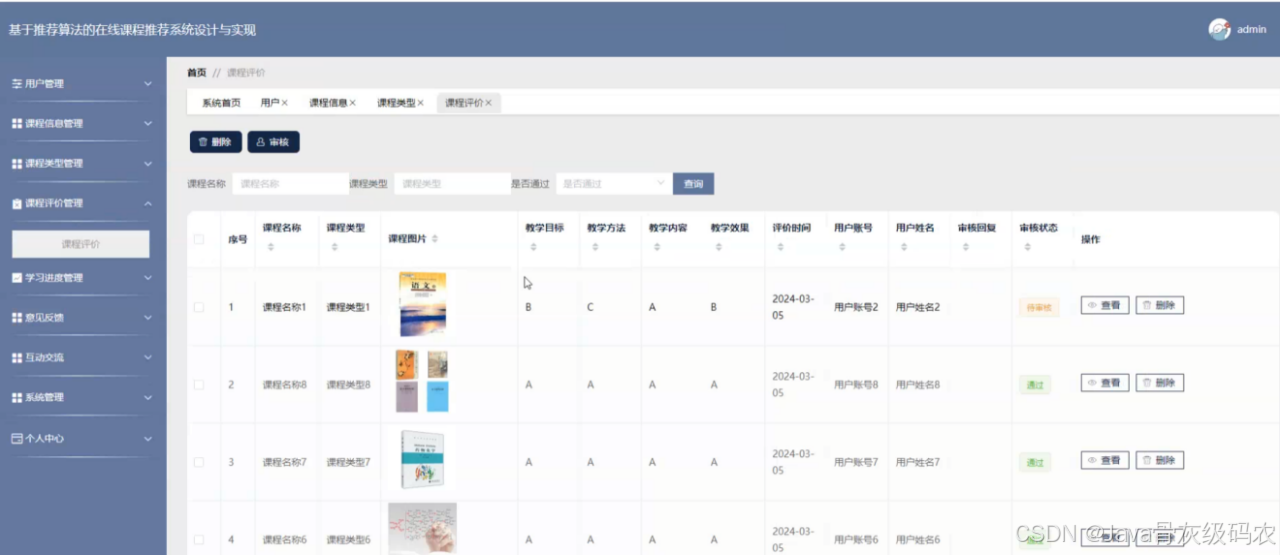Open the 课程名称7 course image

point(421,459)
